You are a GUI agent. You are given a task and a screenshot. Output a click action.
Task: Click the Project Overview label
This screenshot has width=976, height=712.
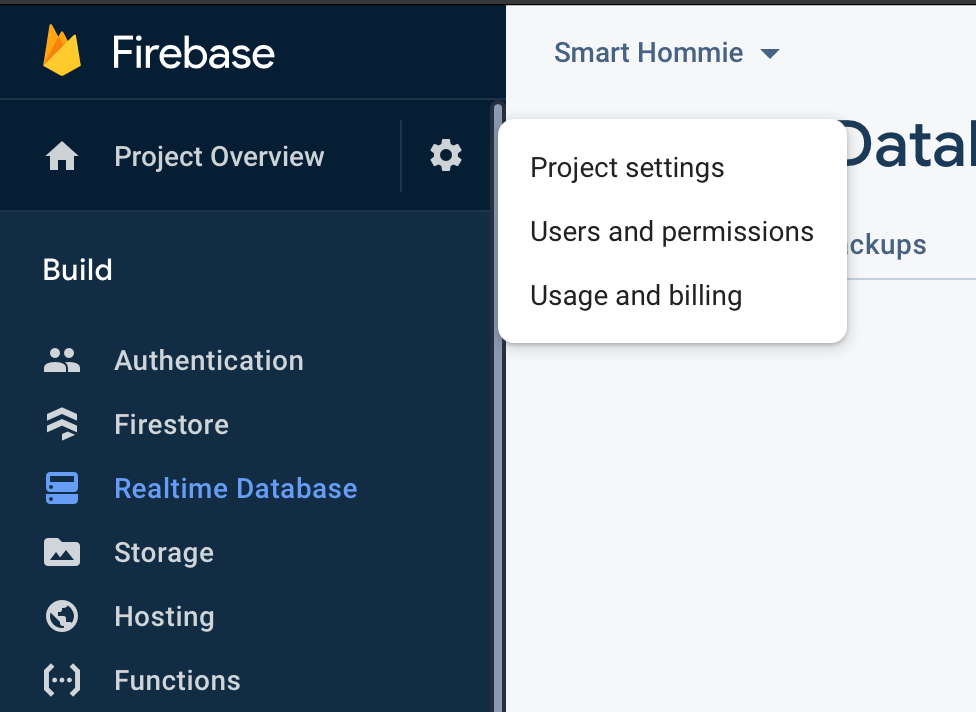click(219, 156)
